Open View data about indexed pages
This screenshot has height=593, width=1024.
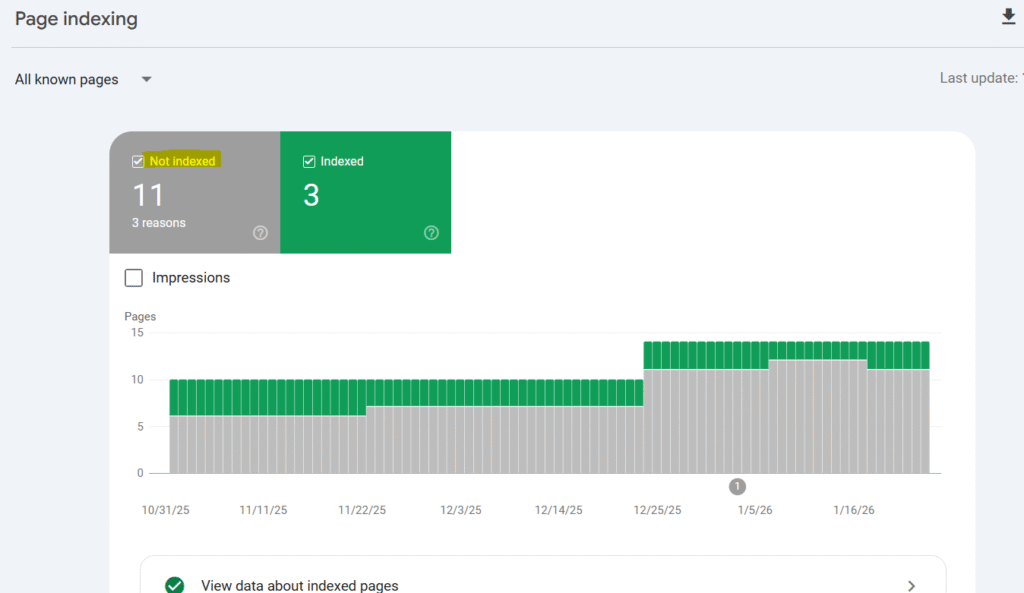click(x=300, y=586)
